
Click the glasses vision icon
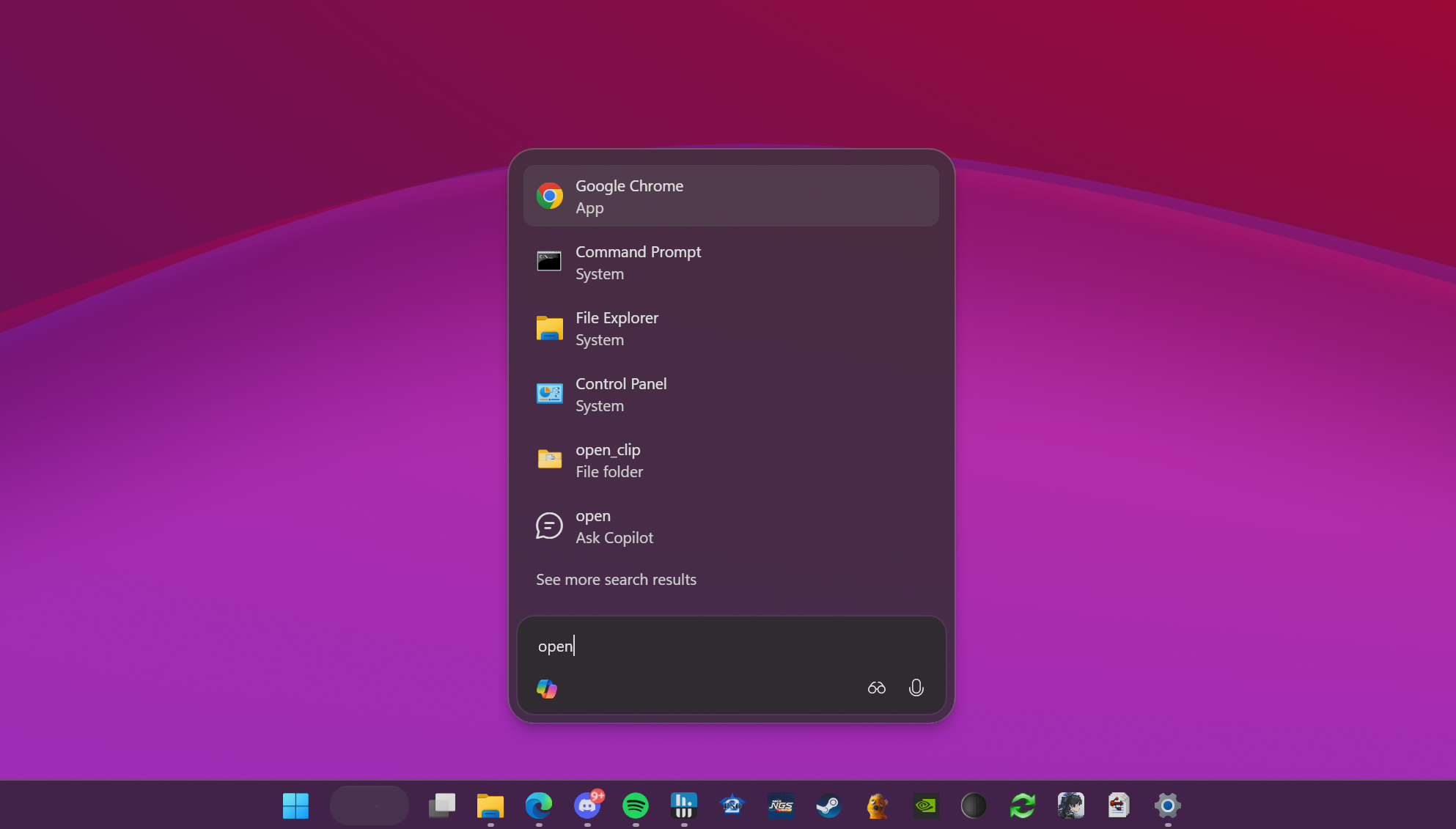point(876,688)
